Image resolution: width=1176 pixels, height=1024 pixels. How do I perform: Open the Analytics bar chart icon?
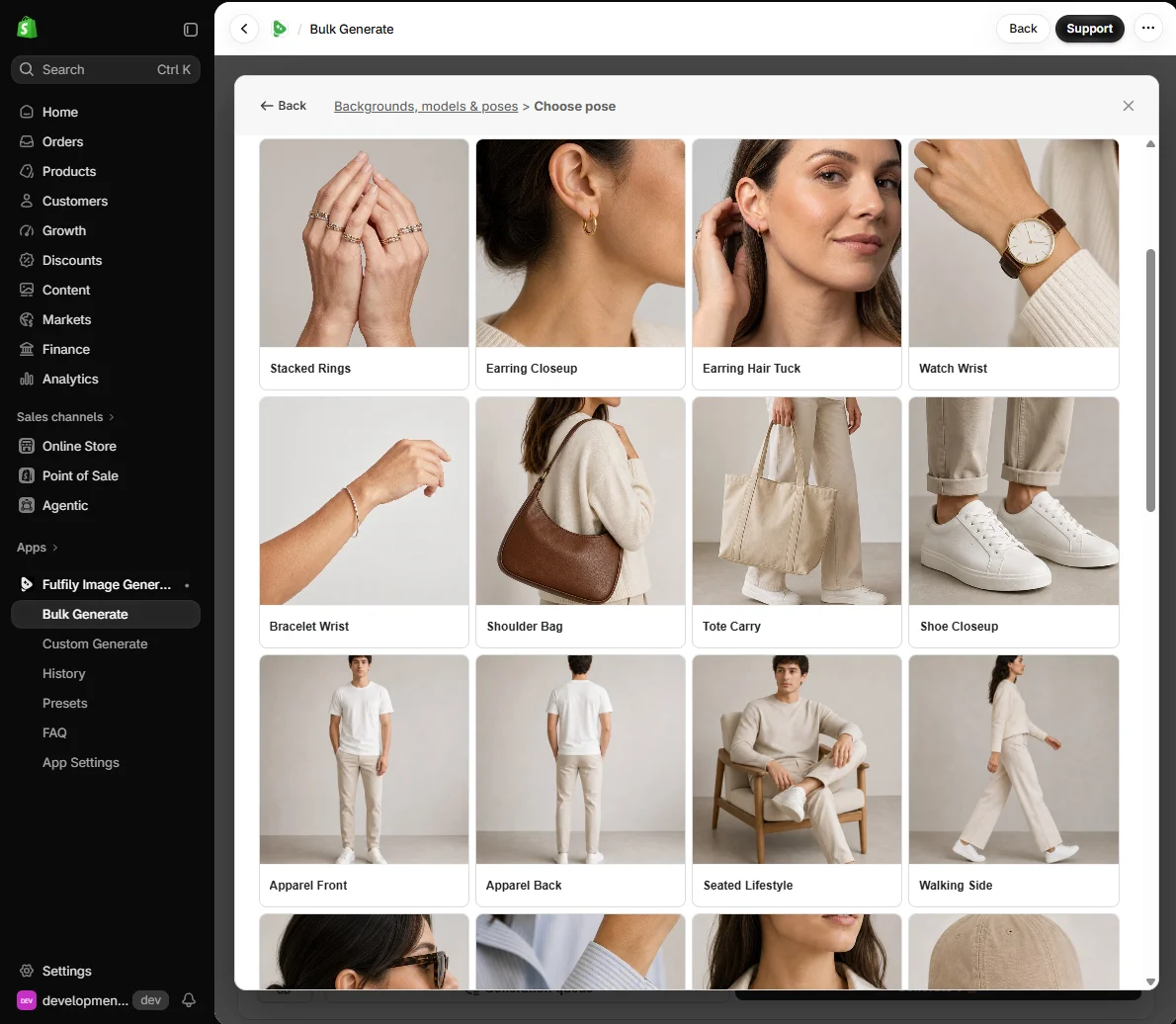point(27,379)
